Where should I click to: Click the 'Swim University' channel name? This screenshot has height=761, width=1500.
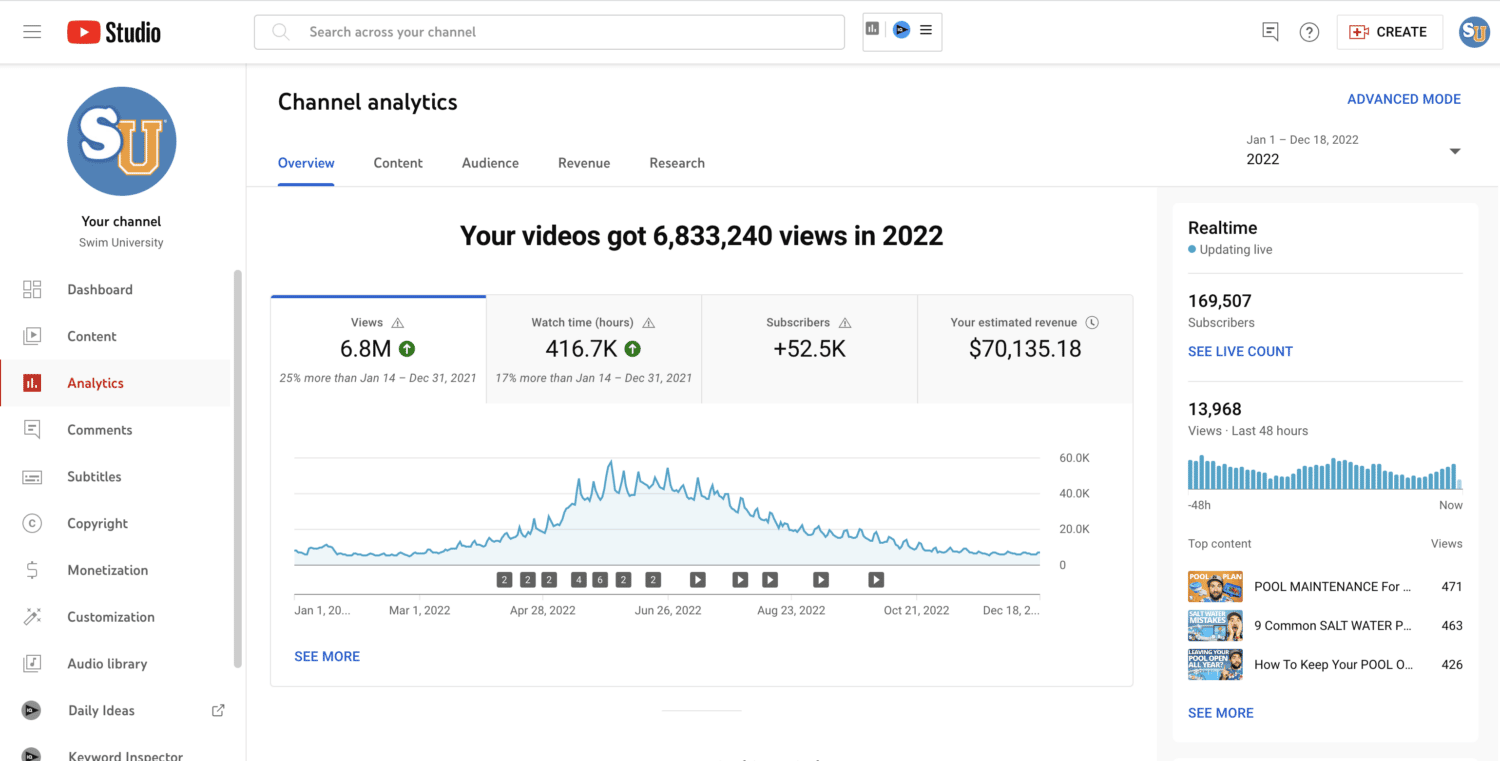pos(121,243)
